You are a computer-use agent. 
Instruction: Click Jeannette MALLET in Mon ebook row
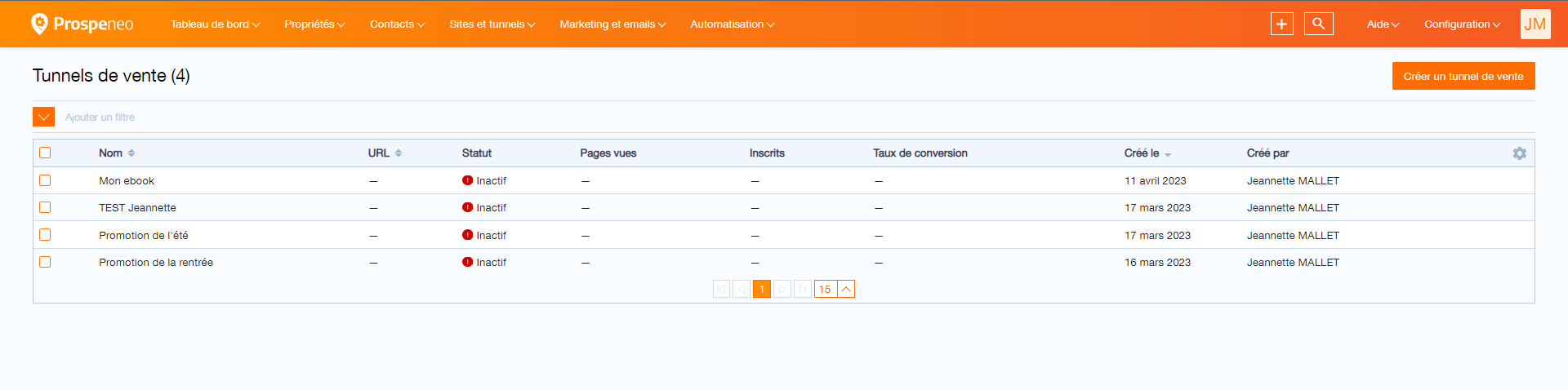(1293, 181)
